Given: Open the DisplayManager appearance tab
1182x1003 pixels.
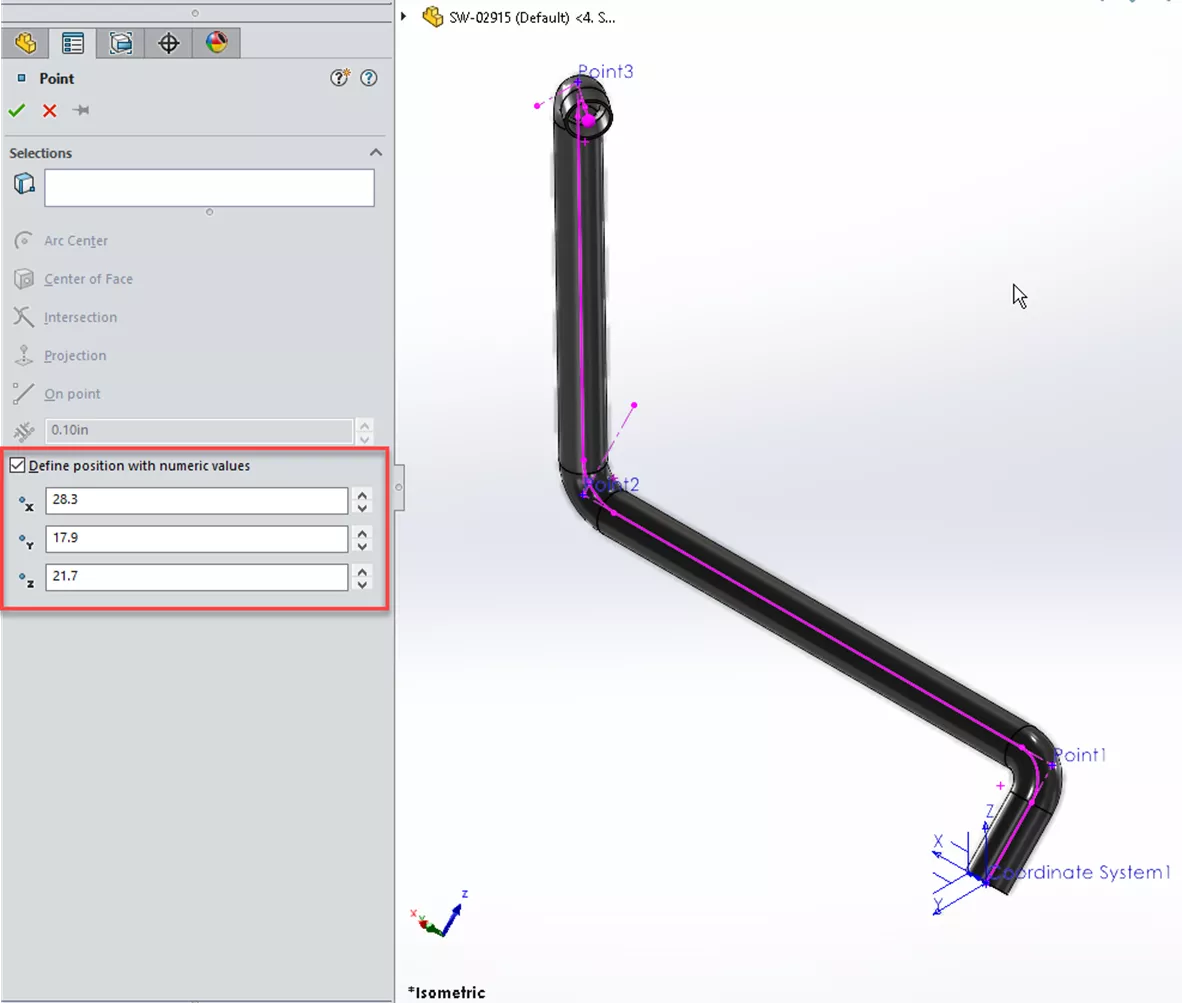Looking at the screenshot, I should [x=216, y=43].
